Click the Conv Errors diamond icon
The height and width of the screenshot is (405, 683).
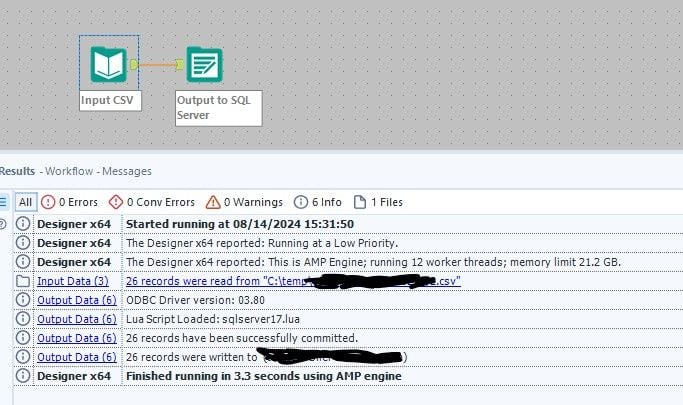116,202
